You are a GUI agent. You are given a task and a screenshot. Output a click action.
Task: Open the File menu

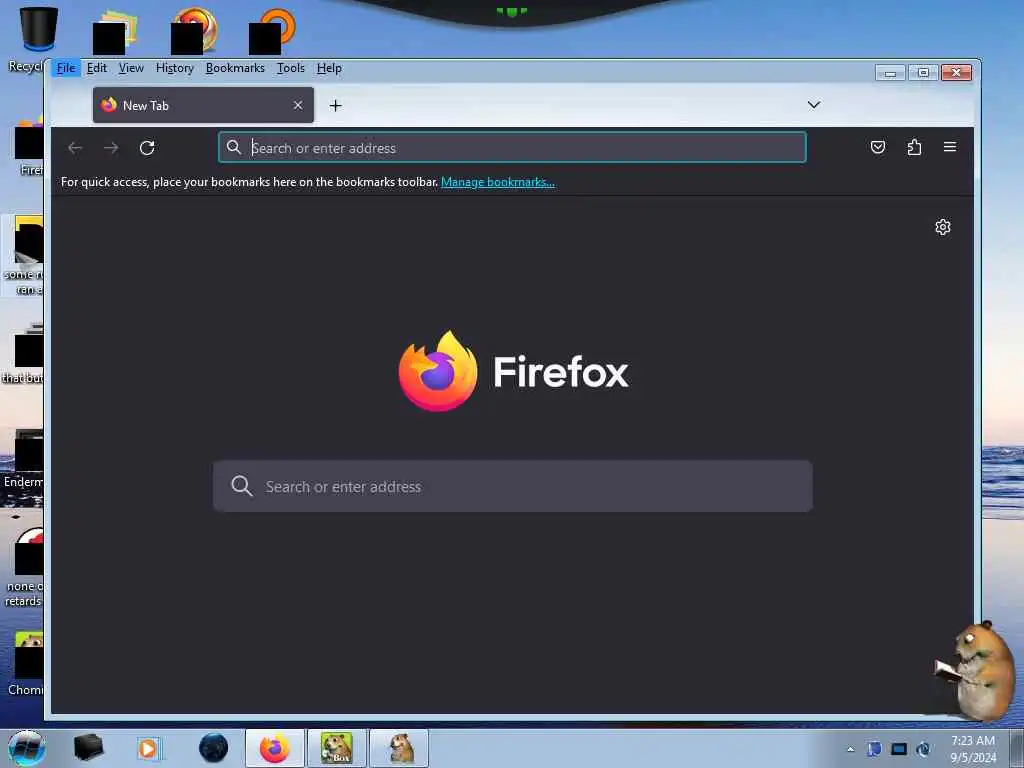[x=65, y=68]
